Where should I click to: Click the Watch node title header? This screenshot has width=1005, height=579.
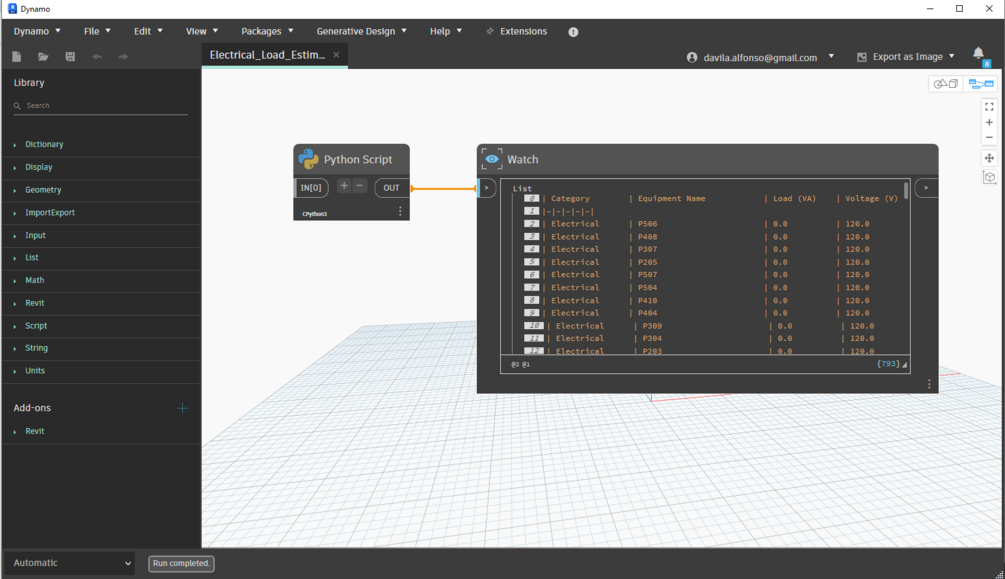[708, 160]
